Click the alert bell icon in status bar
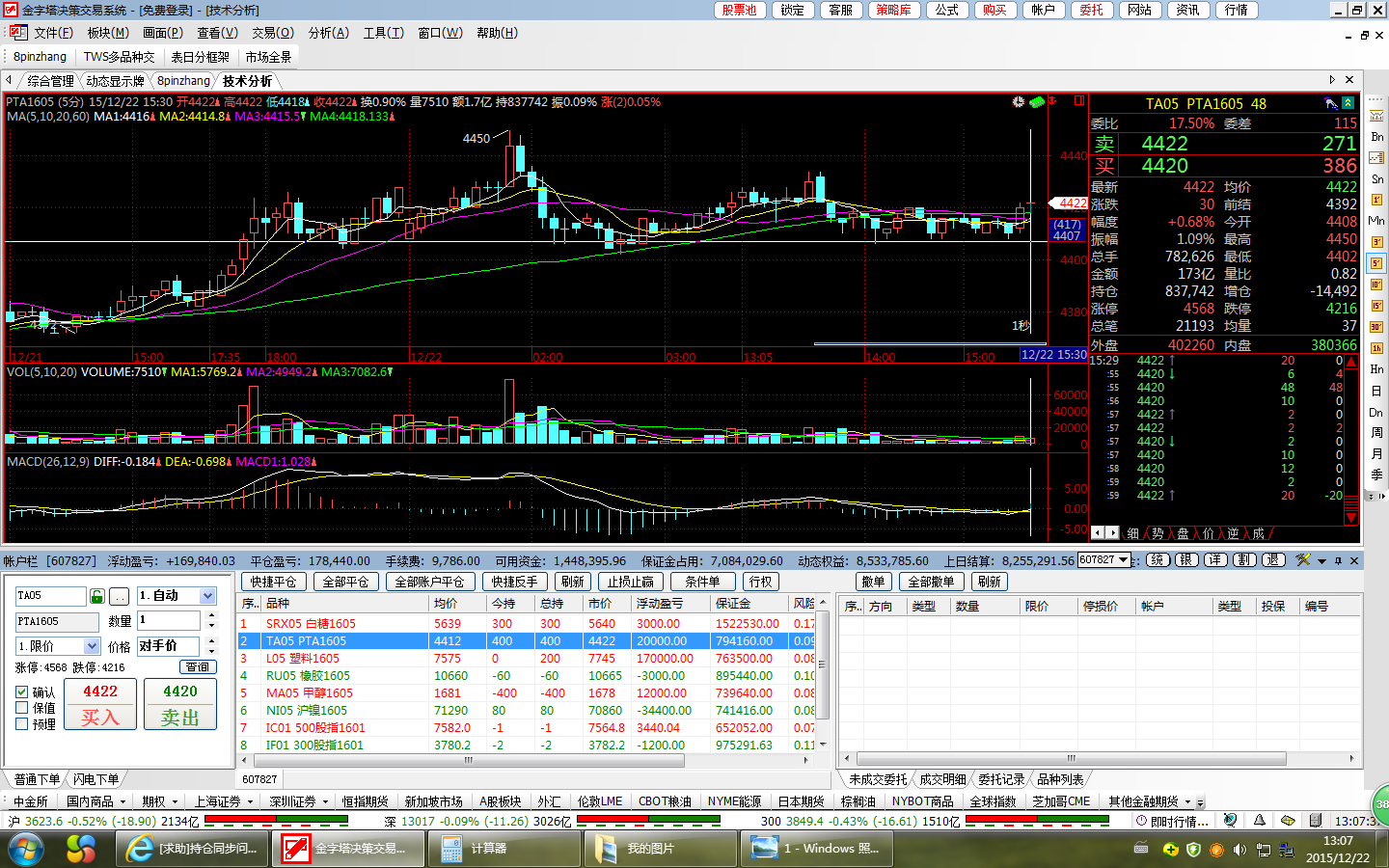Viewport: 1389px width, 868px height. click(x=1260, y=821)
